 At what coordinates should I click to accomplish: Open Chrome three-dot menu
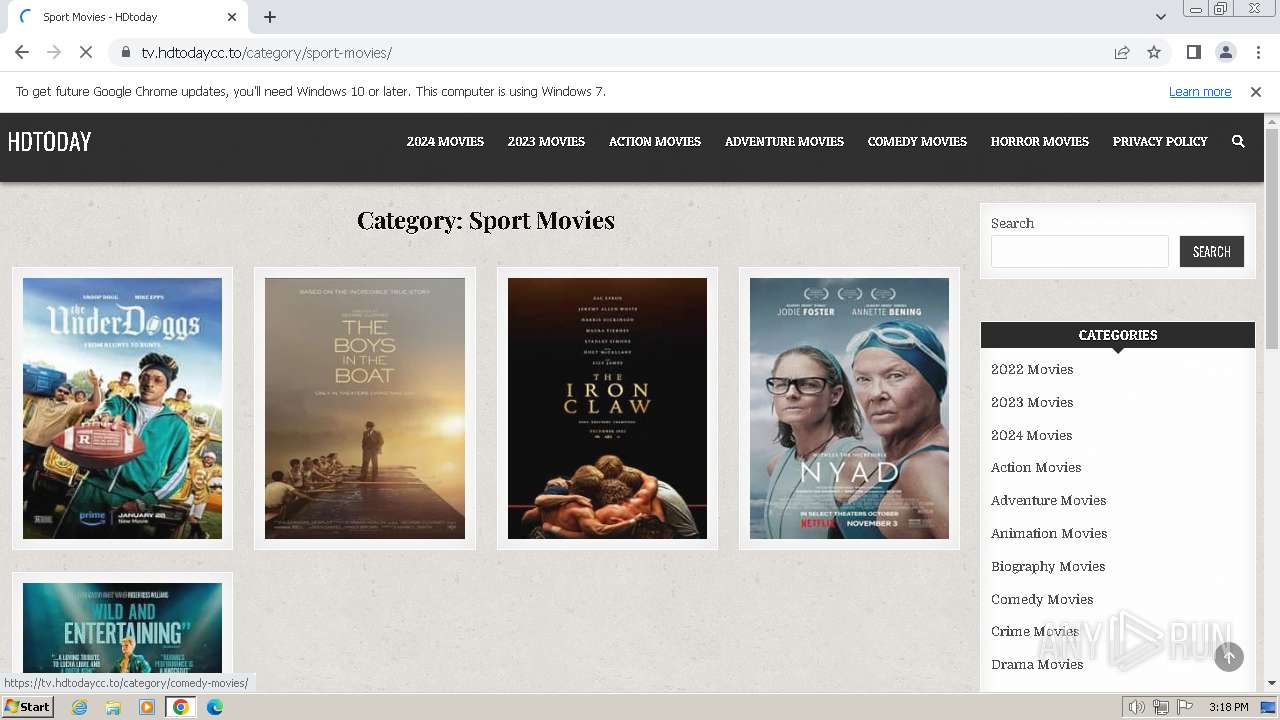(x=1258, y=52)
